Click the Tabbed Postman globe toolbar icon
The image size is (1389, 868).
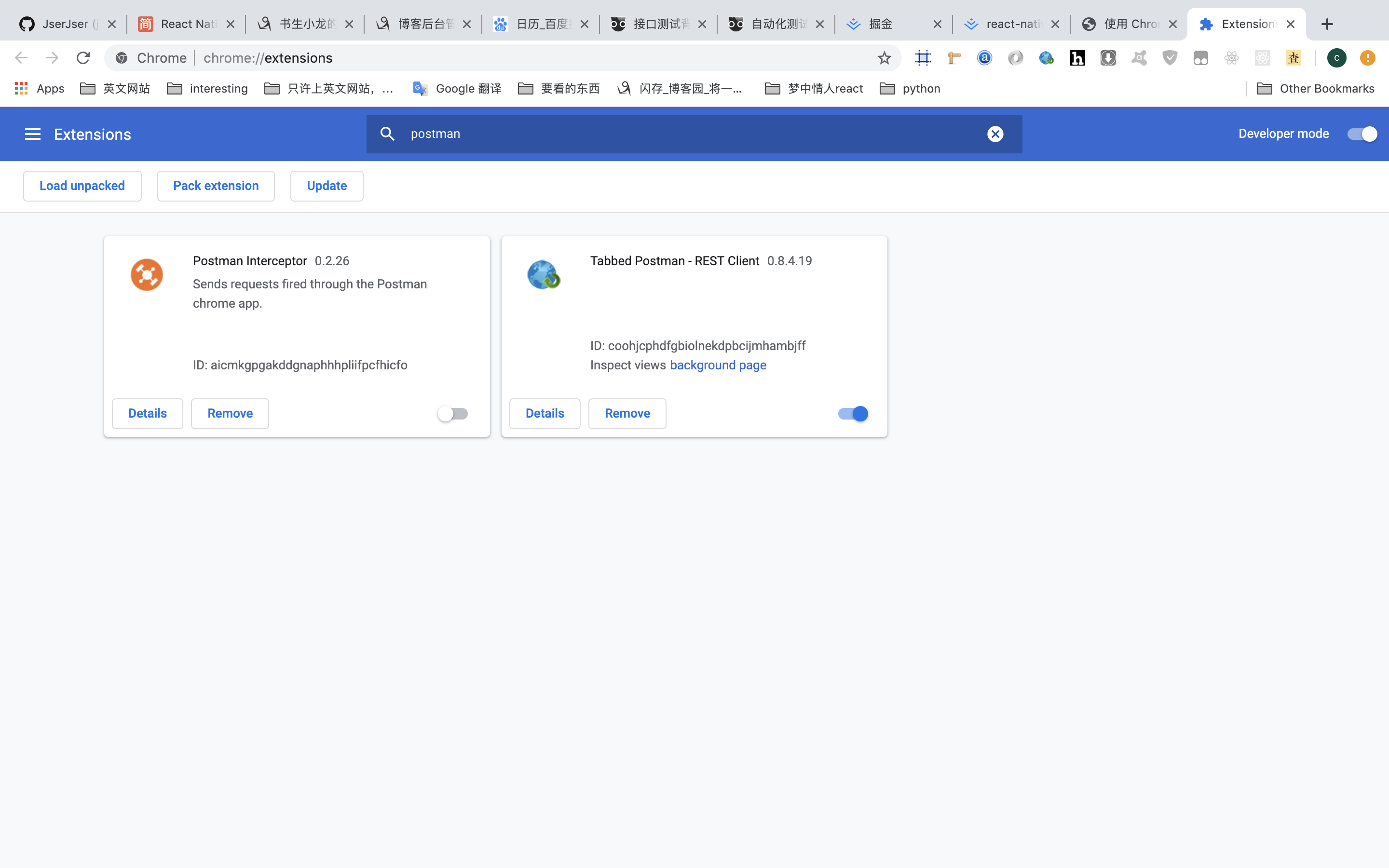click(x=1047, y=58)
